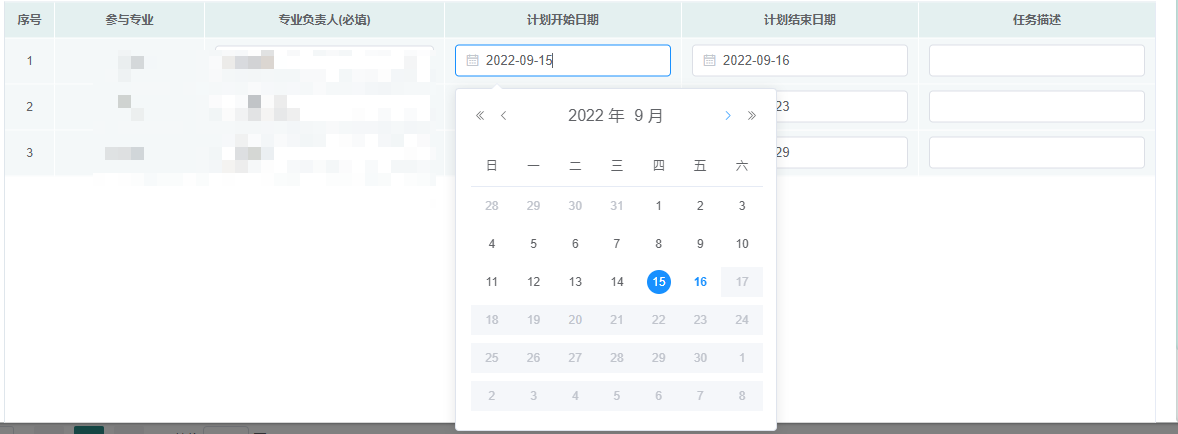Choose September 1 in the calendar
The image size is (1178, 434).
(x=658, y=206)
